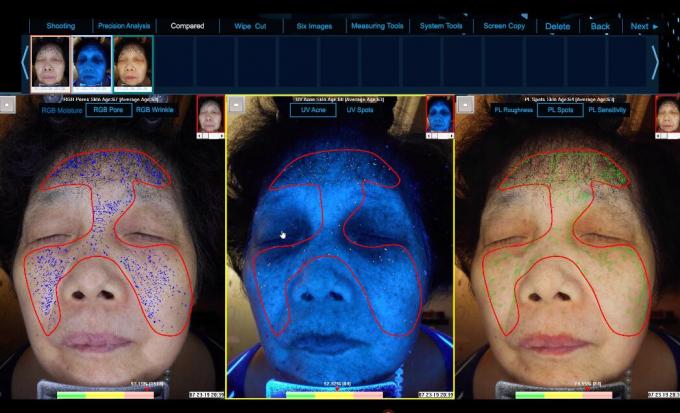Advance with the Next button
680x413 pixels.
click(644, 26)
